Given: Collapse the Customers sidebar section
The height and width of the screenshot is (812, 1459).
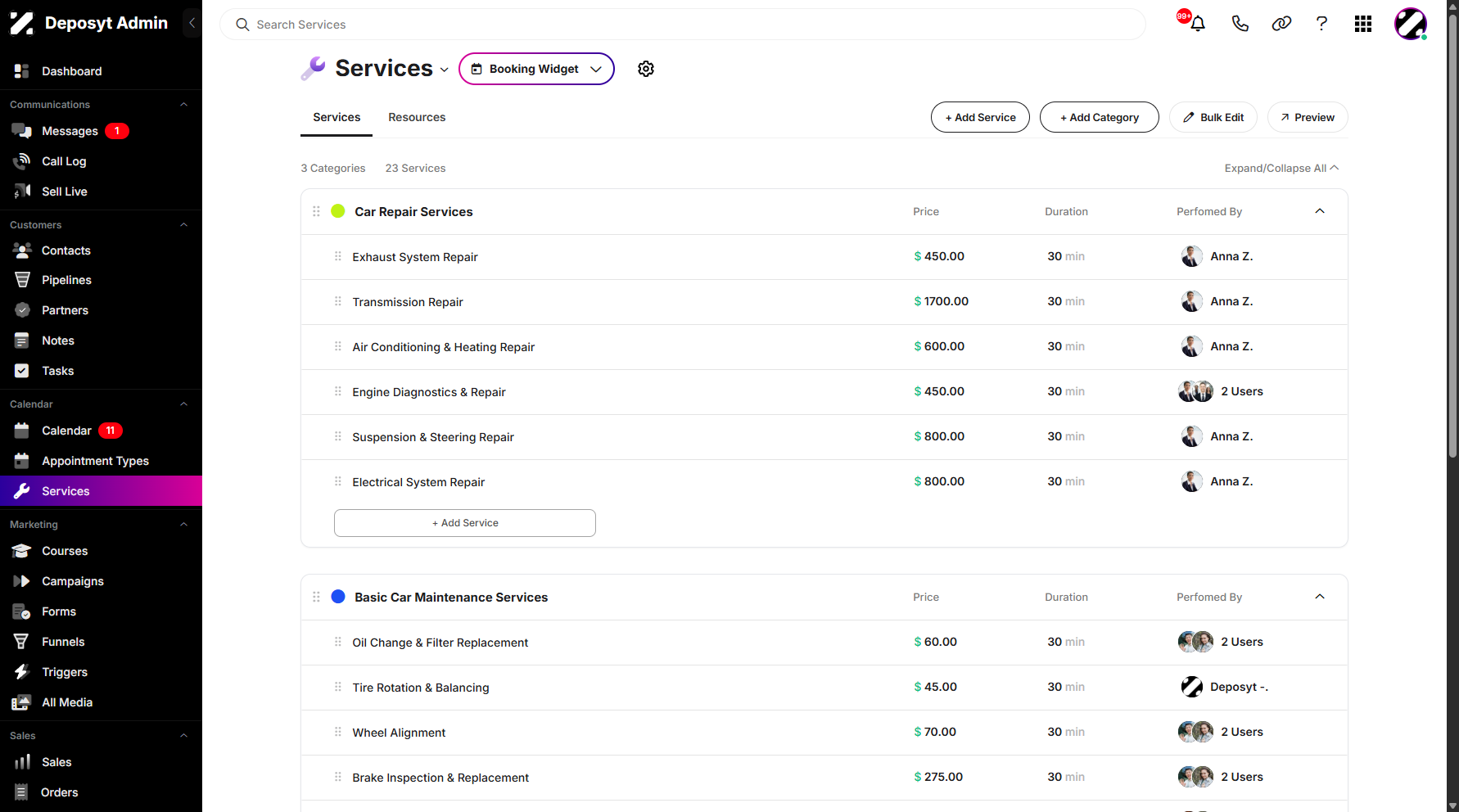Looking at the screenshot, I should click(x=183, y=225).
